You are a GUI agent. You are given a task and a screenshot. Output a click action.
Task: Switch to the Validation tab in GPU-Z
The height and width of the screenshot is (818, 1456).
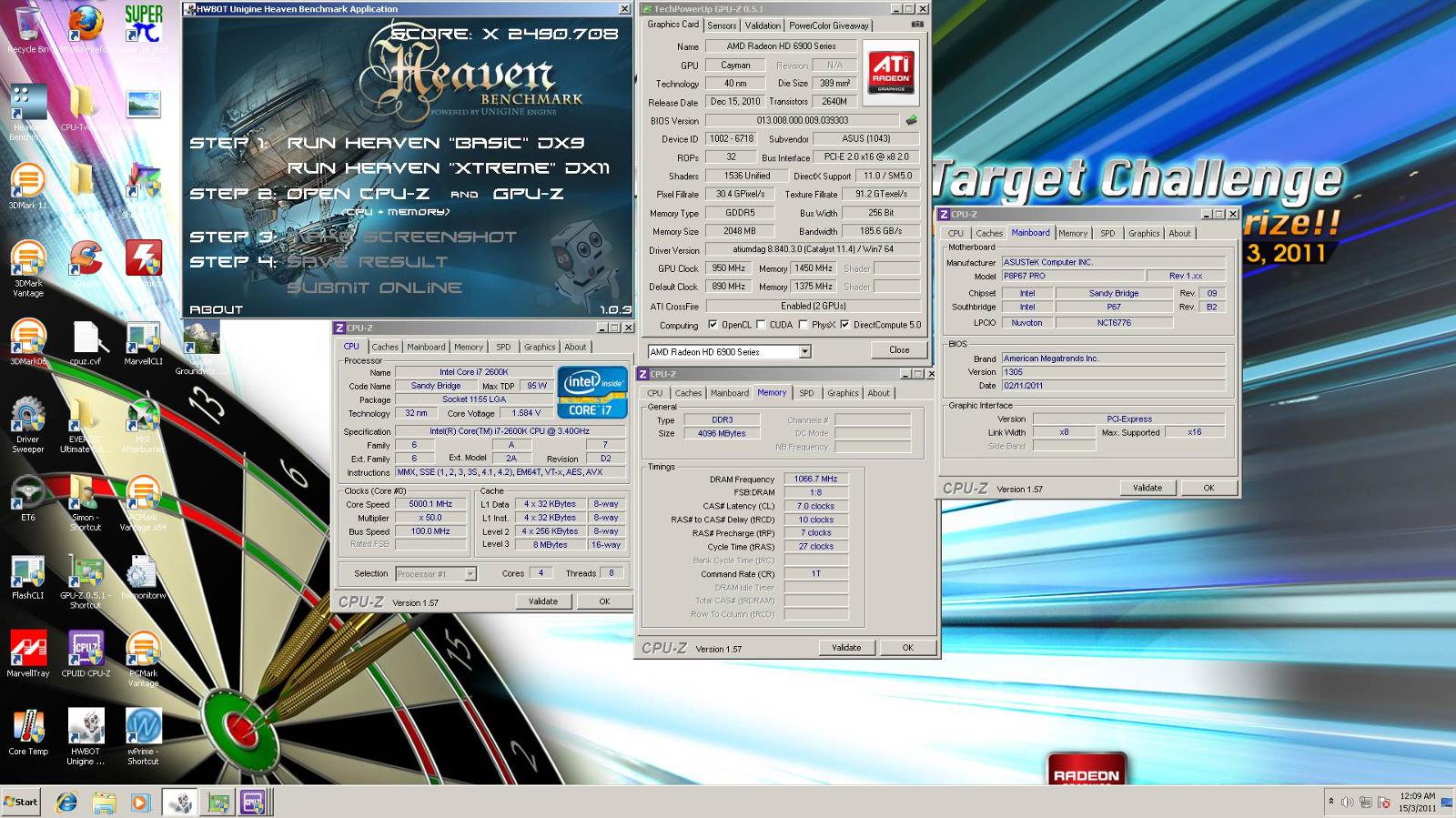point(762,25)
